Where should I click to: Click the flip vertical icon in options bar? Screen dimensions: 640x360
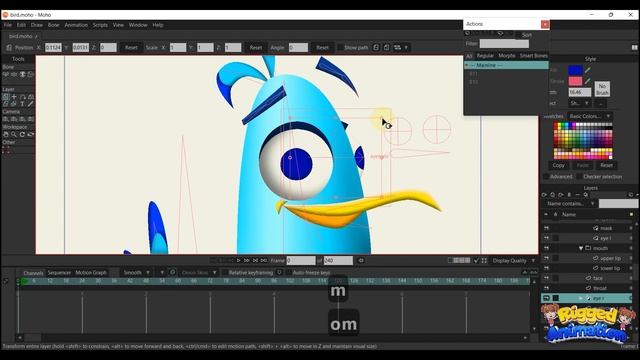(386, 47)
